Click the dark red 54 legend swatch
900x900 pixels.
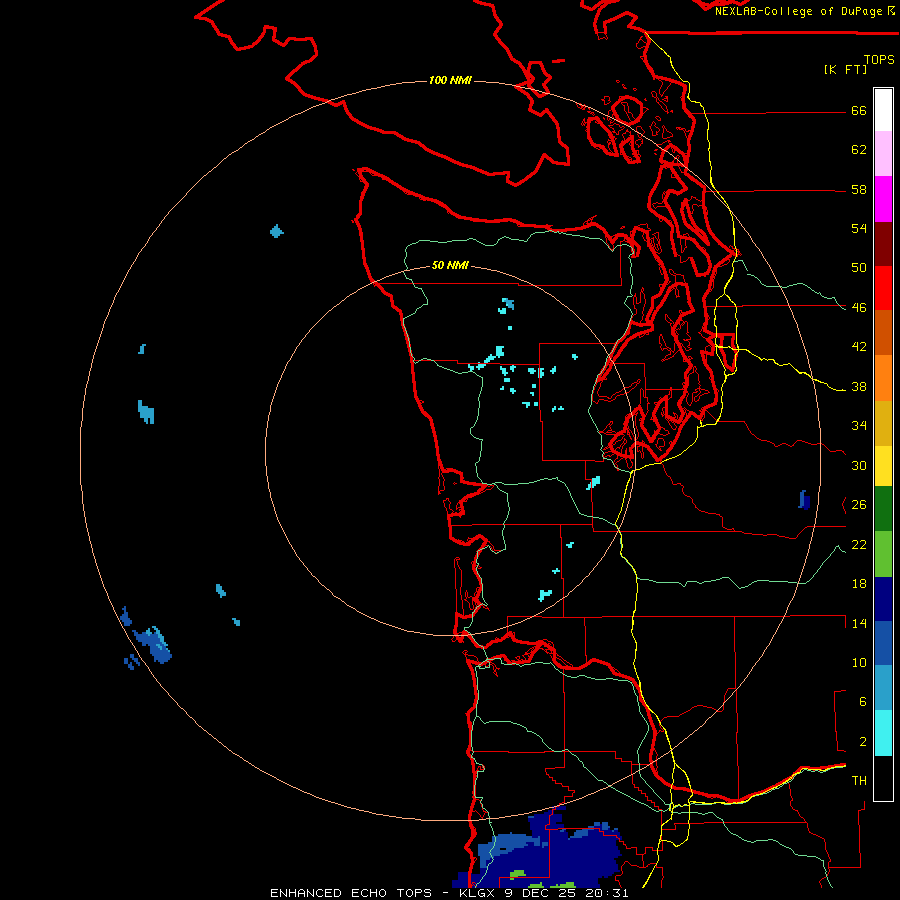click(883, 244)
